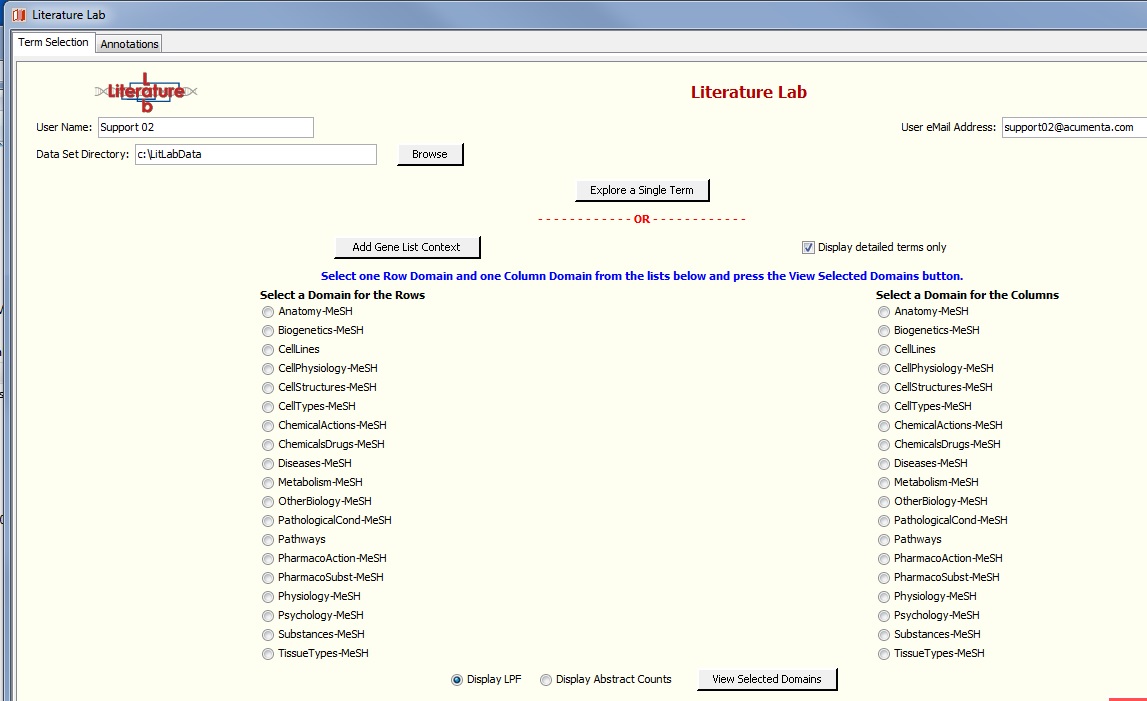
Task: Click the Browse button
Action: [x=429, y=154]
